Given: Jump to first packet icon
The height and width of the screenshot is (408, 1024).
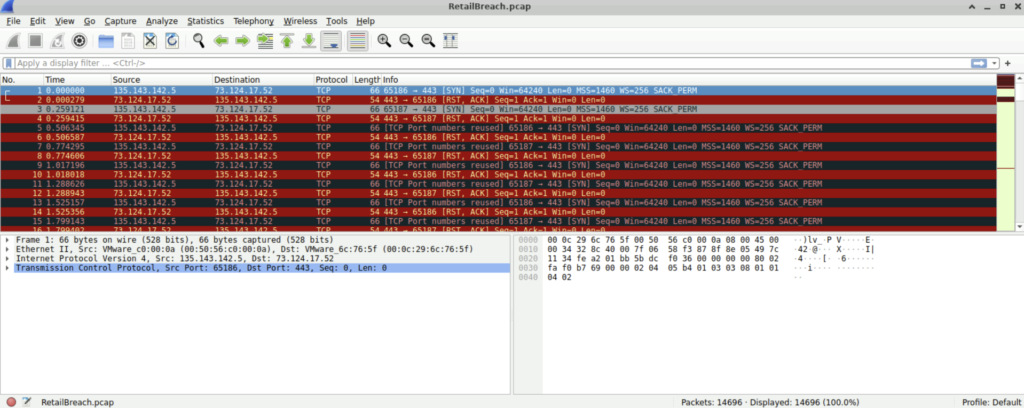Looking at the screenshot, I should [x=287, y=41].
